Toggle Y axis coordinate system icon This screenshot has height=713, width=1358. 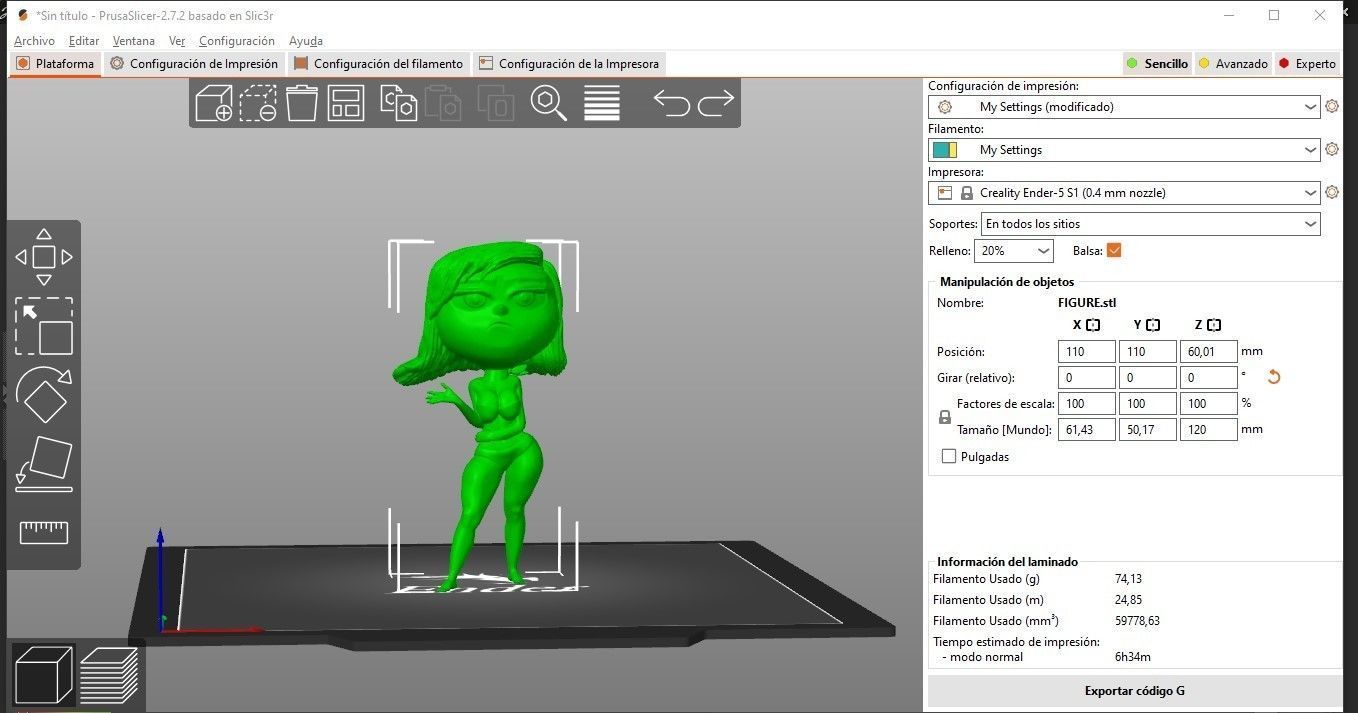[x=1154, y=325]
